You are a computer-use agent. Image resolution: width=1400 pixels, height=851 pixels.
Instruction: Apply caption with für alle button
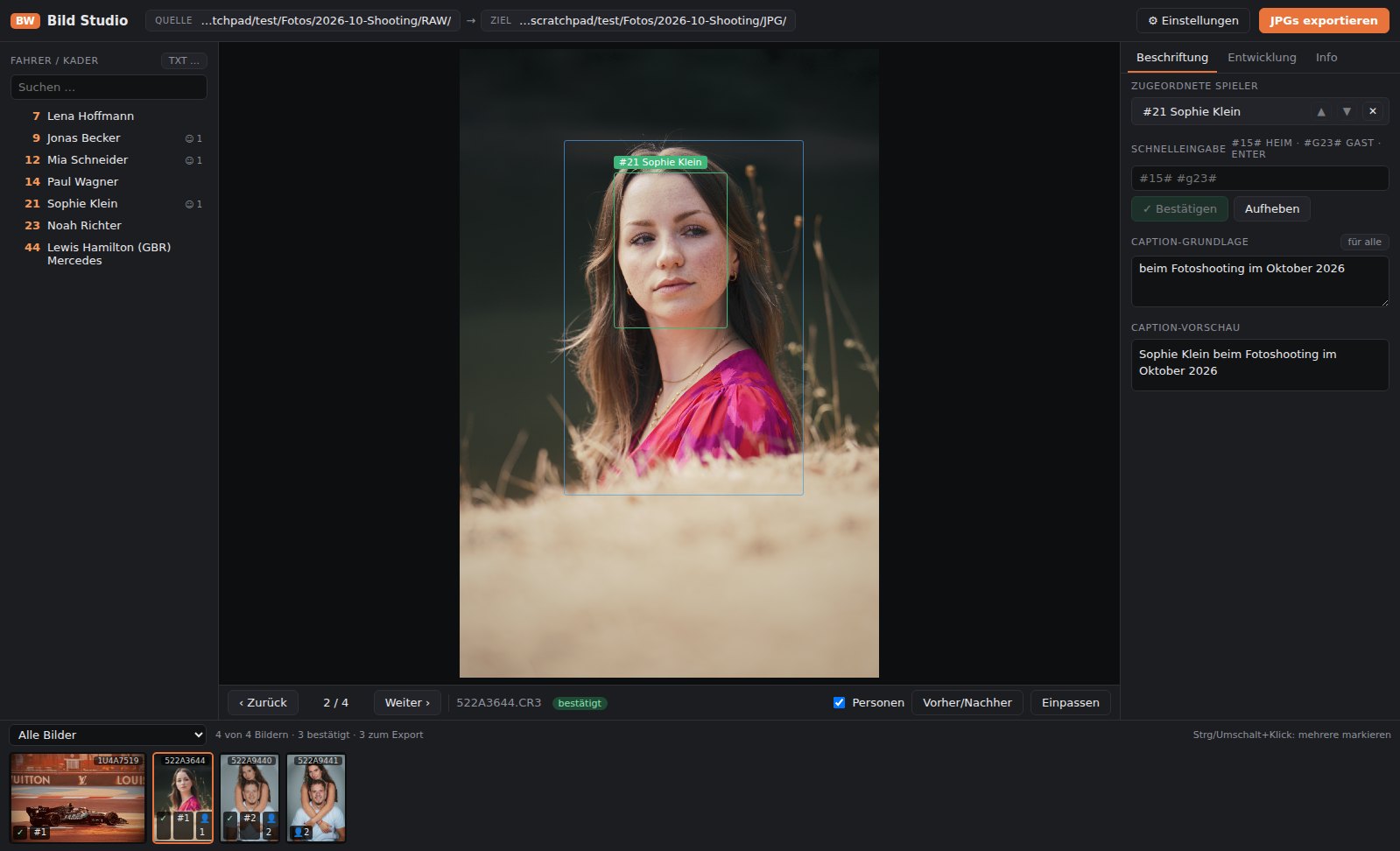coord(1364,242)
